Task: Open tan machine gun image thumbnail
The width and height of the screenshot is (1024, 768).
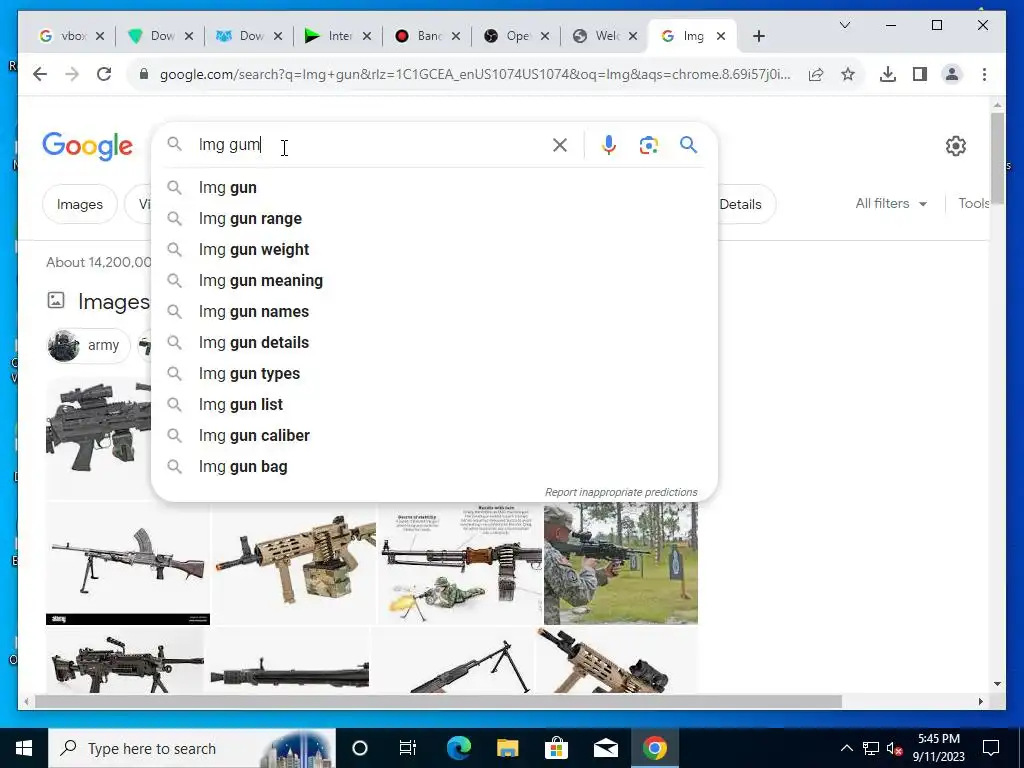Action: point(294,563)
